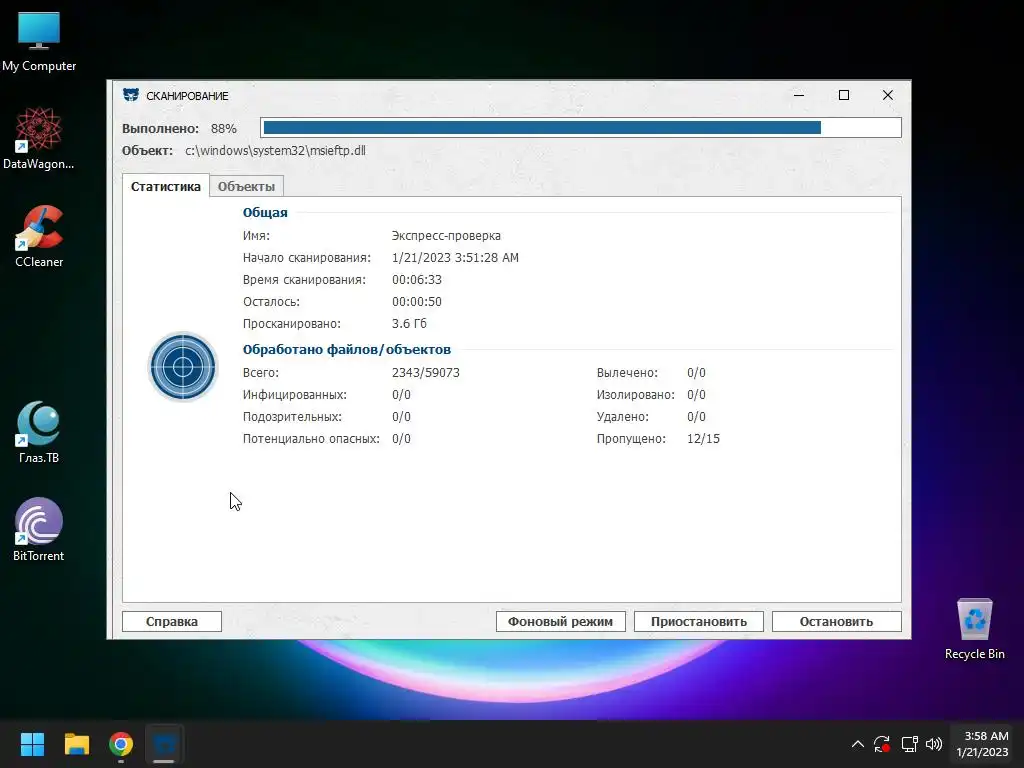Click the radar target scan icon
Screen dimensions: 1024x768
click(x=183, y=366)
